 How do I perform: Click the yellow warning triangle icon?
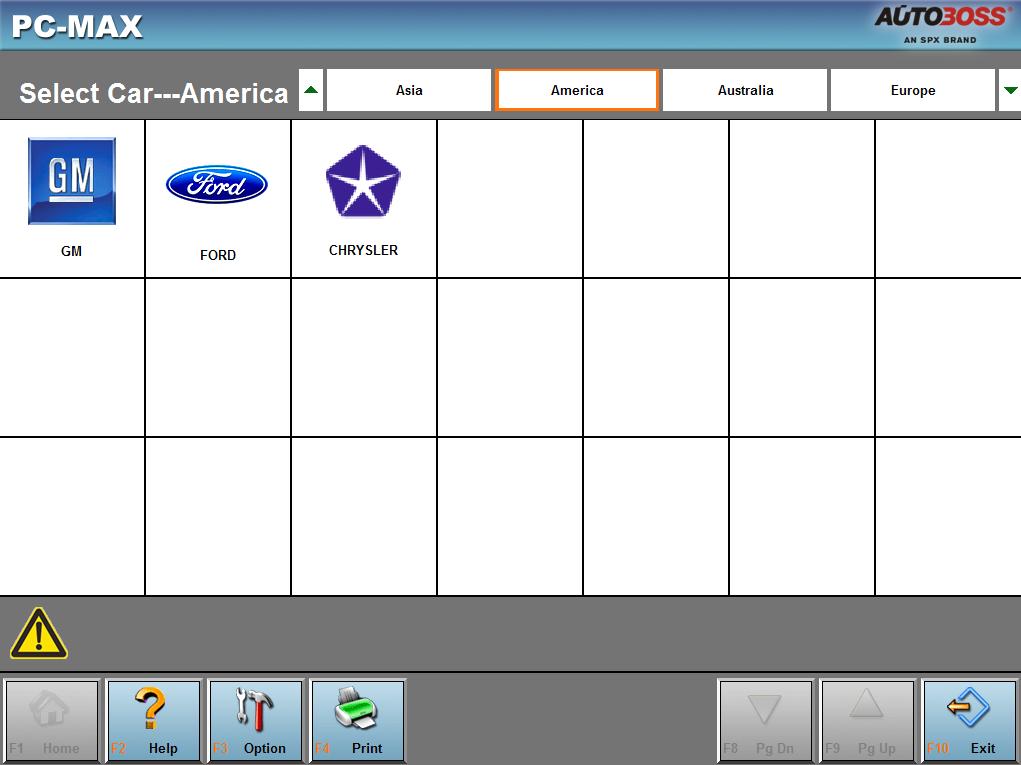pos(38,633)
